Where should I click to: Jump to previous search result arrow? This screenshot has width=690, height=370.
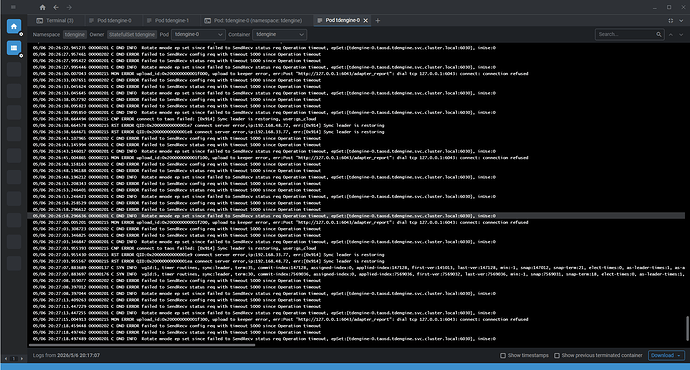click(x=671, y=34)
